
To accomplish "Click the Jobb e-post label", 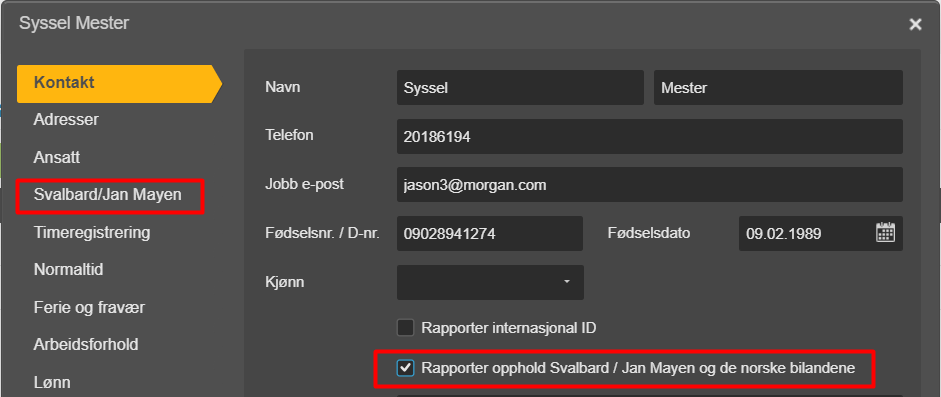I will pyautogui.click(x=304, y=184).
